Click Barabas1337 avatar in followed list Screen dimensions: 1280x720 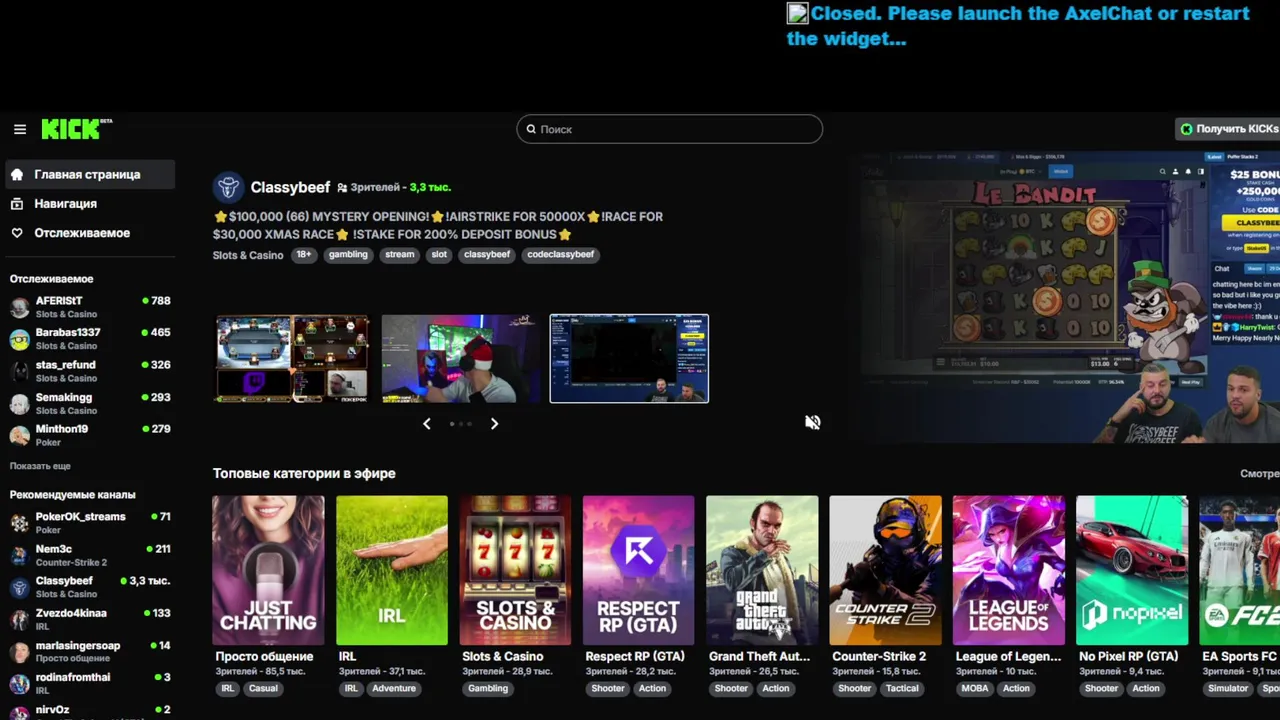tap(20, 339)
